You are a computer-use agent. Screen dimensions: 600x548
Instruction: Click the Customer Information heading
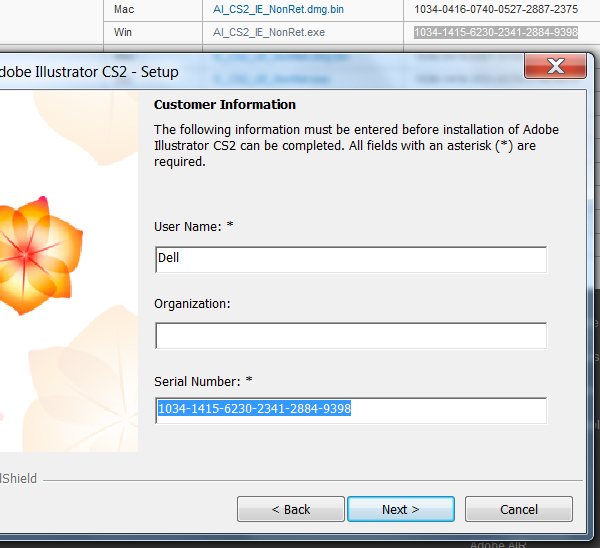click(225, 104)
